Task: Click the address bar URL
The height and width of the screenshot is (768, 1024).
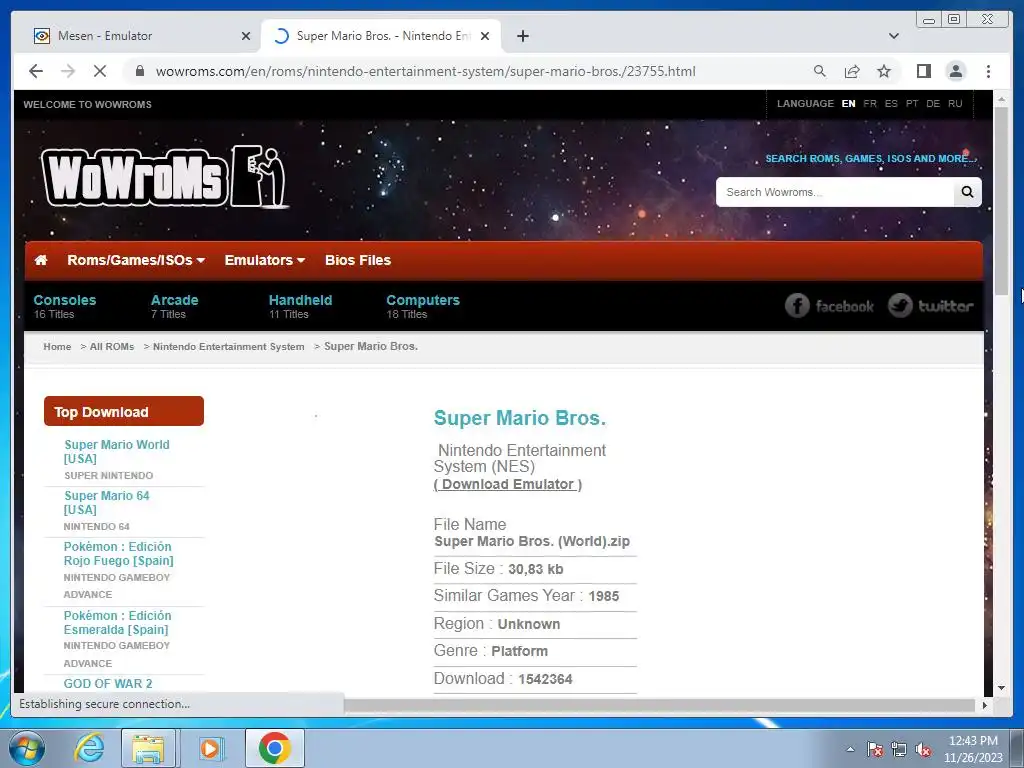Action: coord(425,71)
